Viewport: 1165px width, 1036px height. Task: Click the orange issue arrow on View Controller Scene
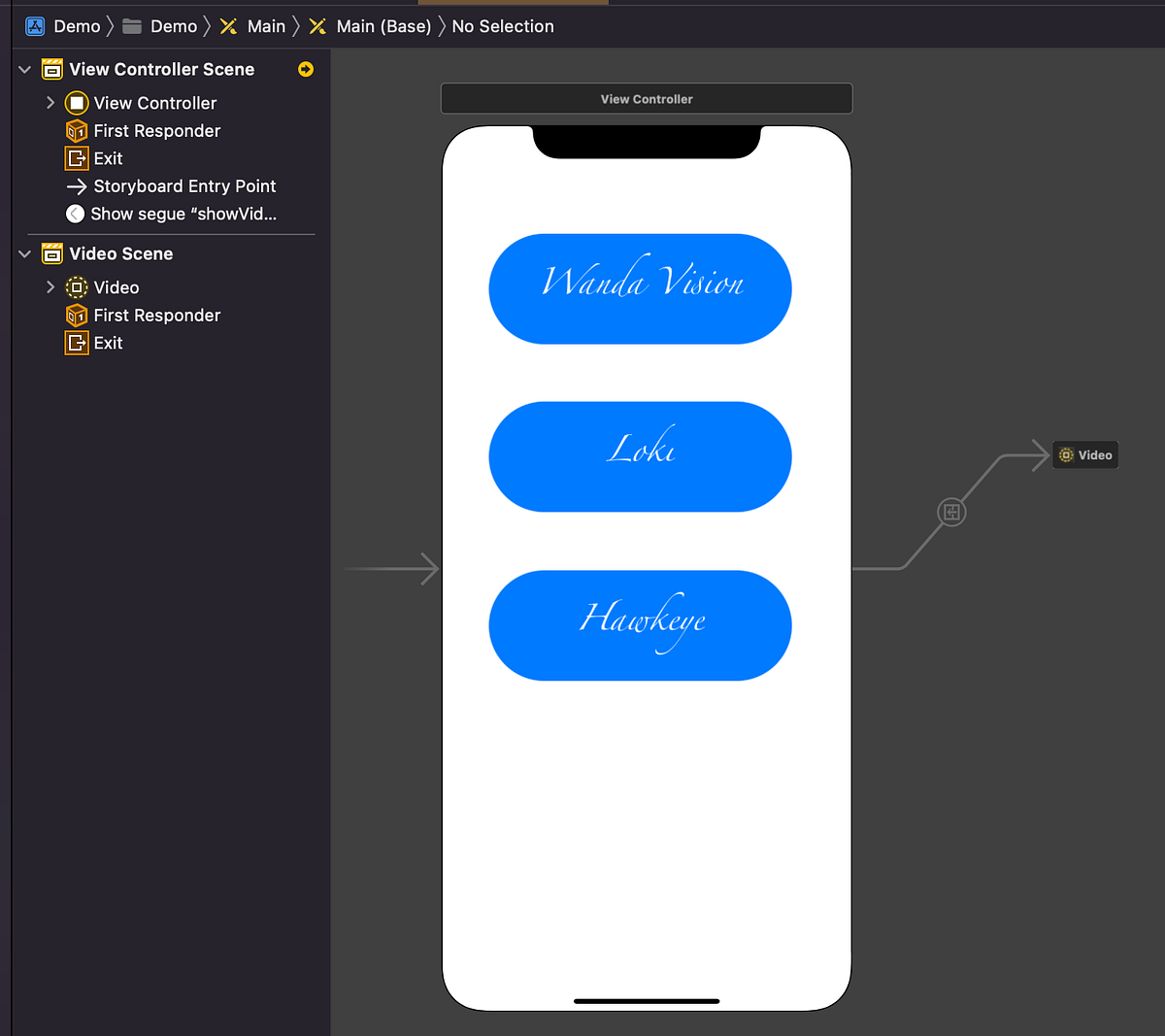(306, 69)
